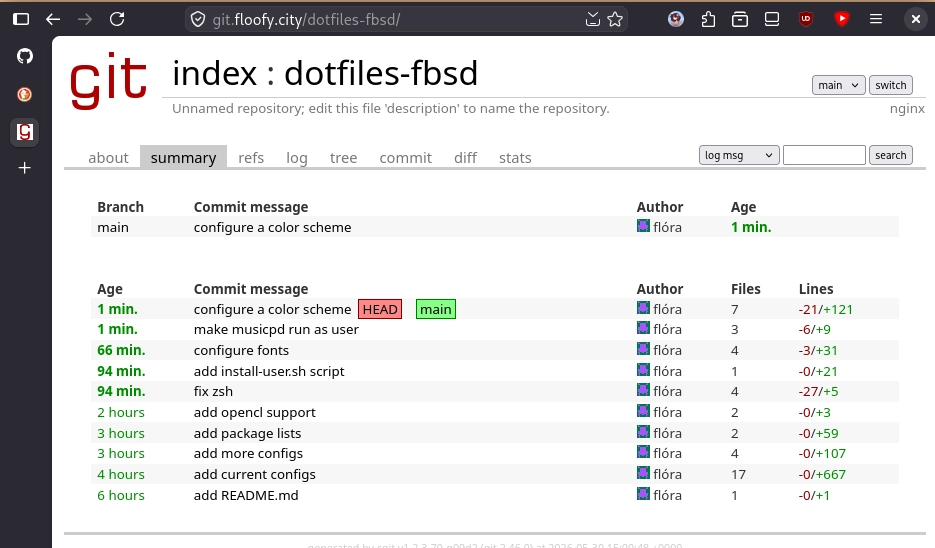935x548 pixels.
Task: Switch to the refs tab
Action: point(251,157)
